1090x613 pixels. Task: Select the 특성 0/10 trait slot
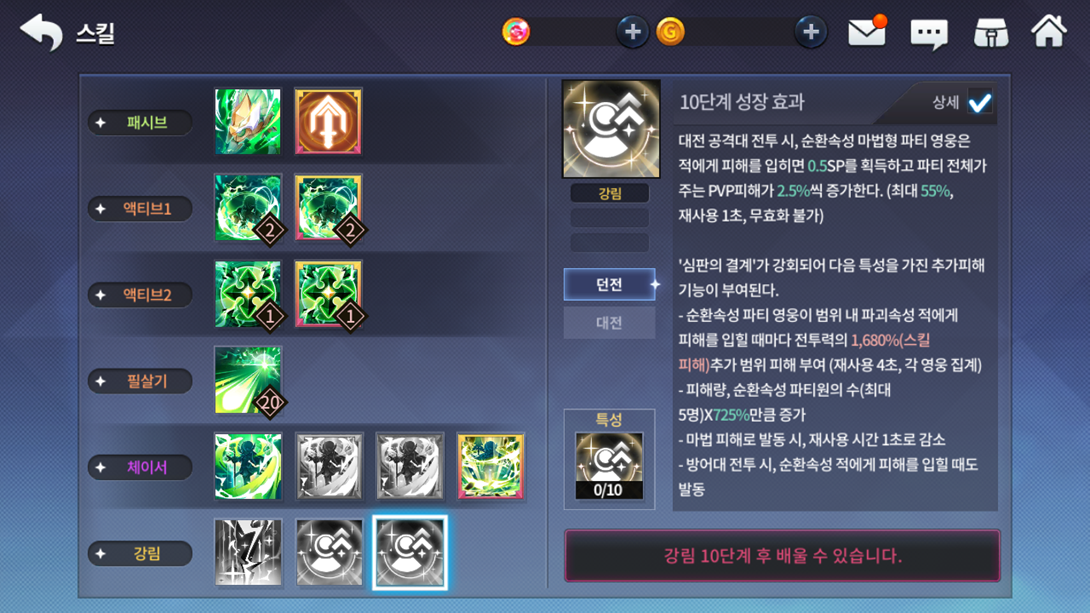click(x=609, y=466)
